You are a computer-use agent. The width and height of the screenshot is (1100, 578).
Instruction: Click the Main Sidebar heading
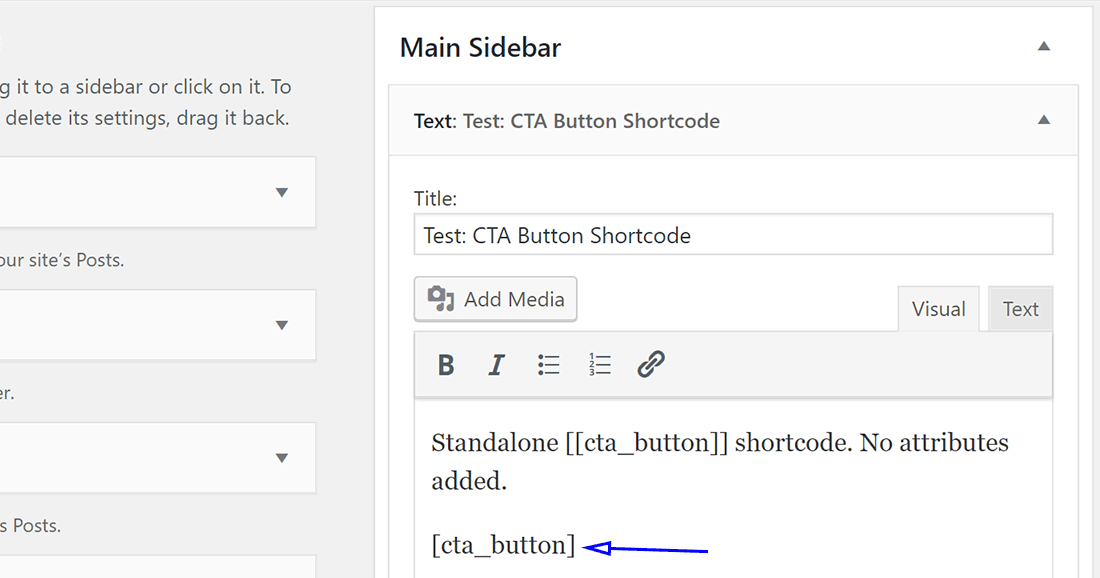point(480,46)
